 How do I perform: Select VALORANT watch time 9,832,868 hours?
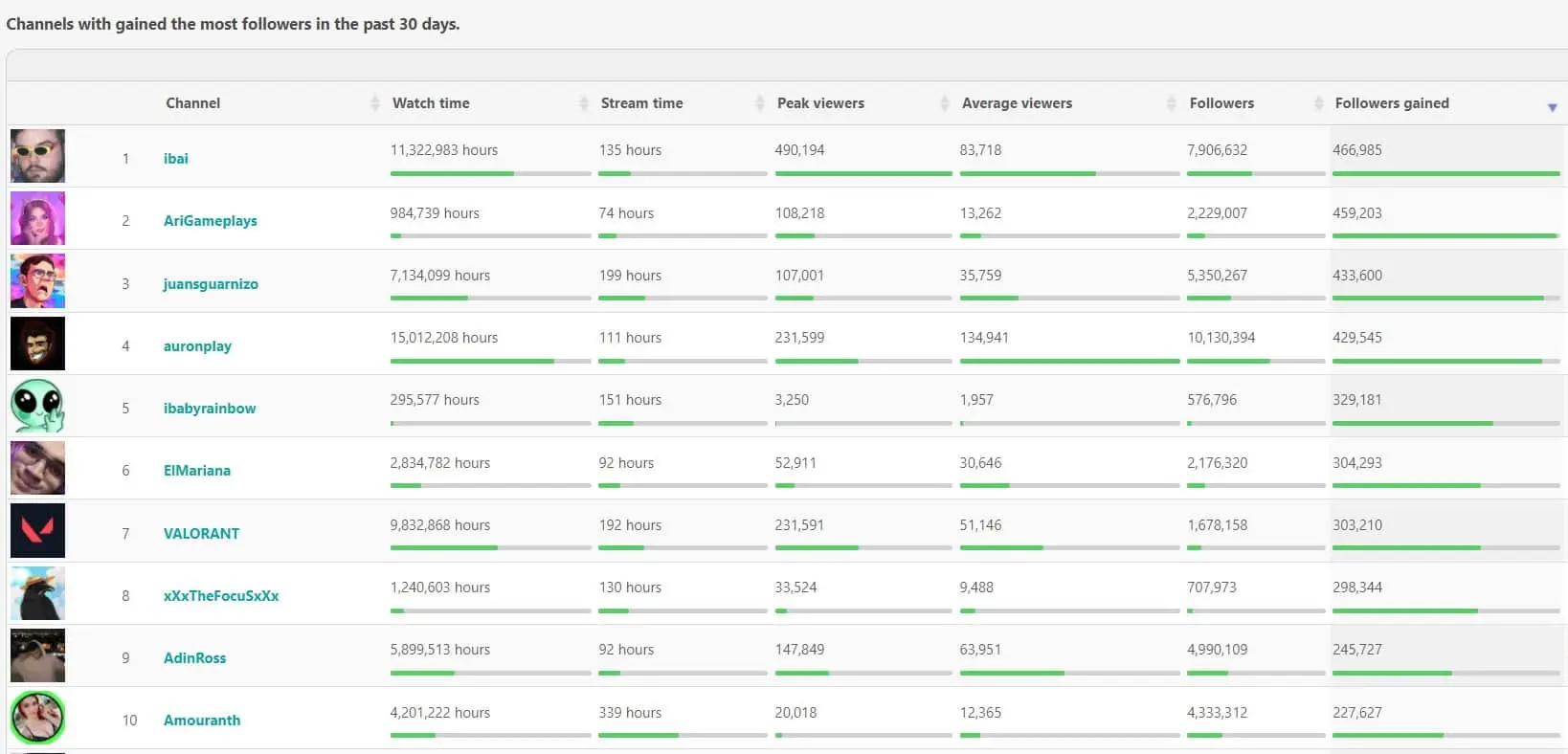pyautogui.click(x=440, y=525)
